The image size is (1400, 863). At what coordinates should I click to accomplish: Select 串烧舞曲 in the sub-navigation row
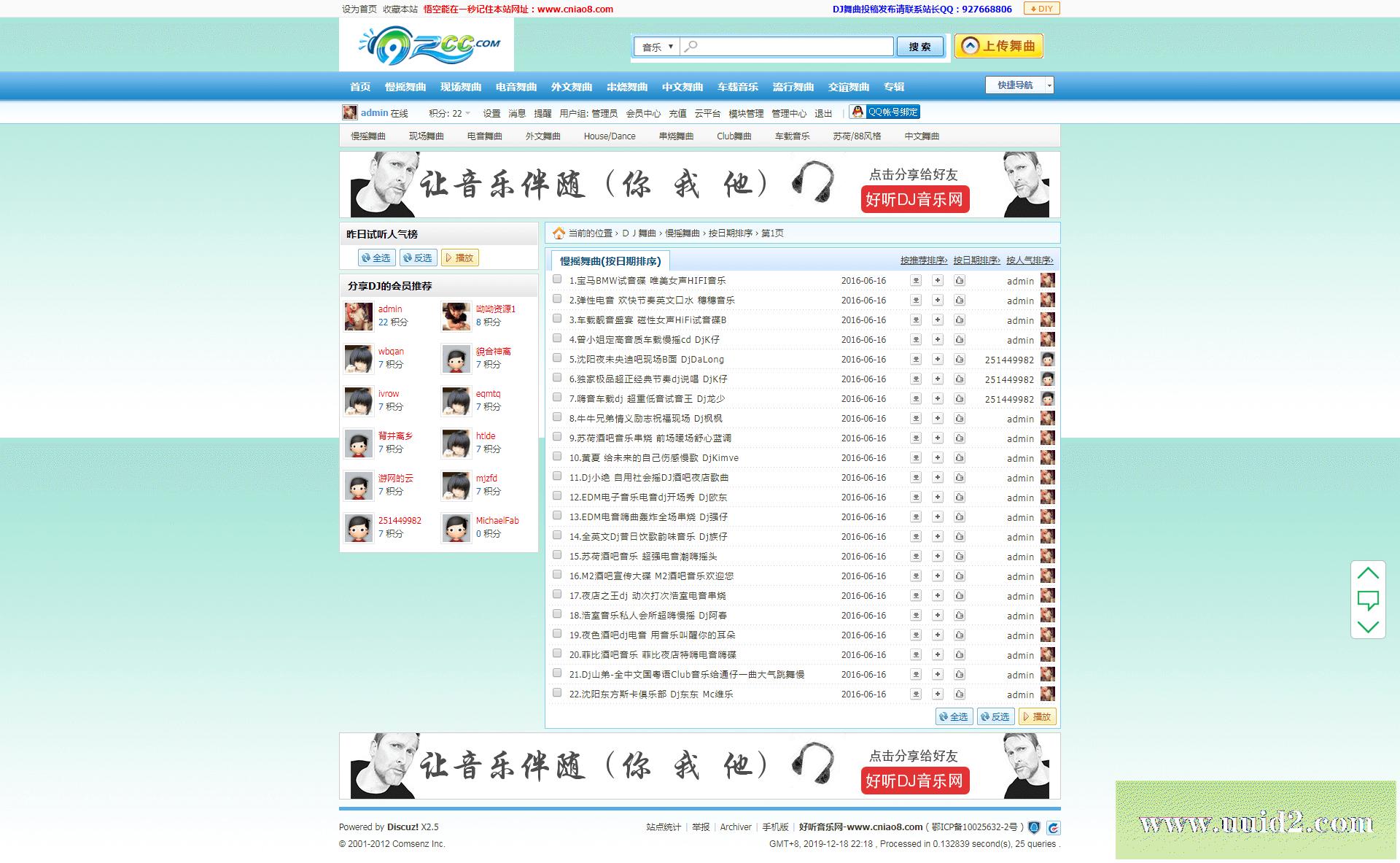[x=676, y=136]
